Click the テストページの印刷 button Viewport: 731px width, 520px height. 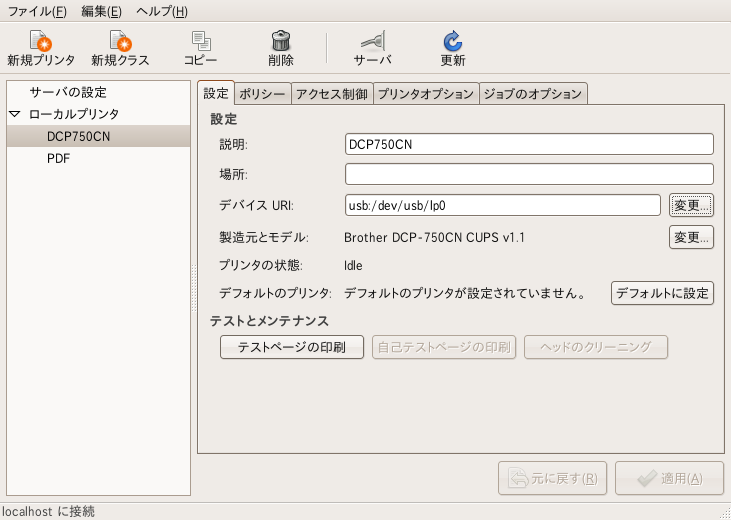coord(292,347)
